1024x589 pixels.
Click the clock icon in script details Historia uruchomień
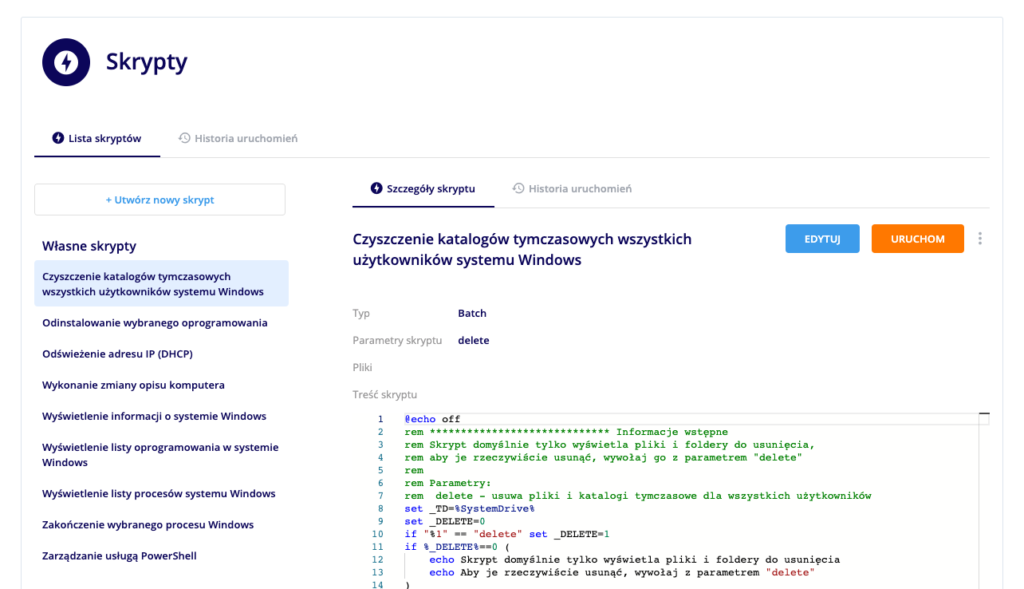pos(519,188)
